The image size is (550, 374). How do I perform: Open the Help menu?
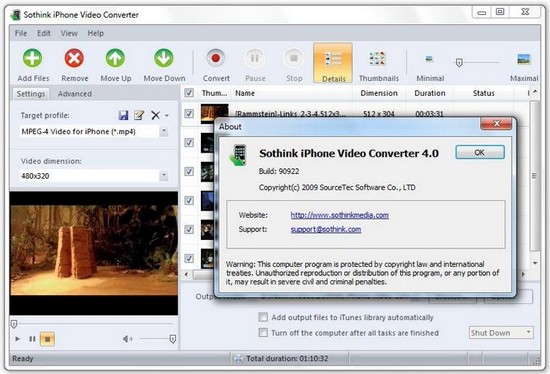coord(95,33)
